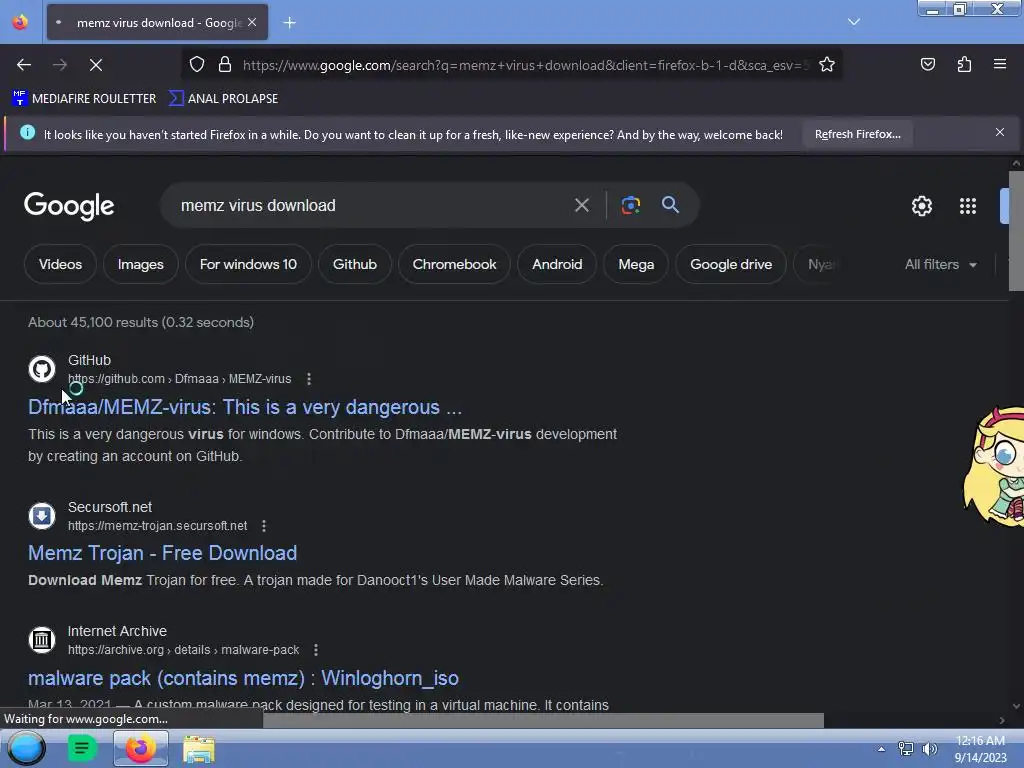Click the Refresh Firefox button
The width and height of the screenshot is (1024, 768).
coord(857,134)
